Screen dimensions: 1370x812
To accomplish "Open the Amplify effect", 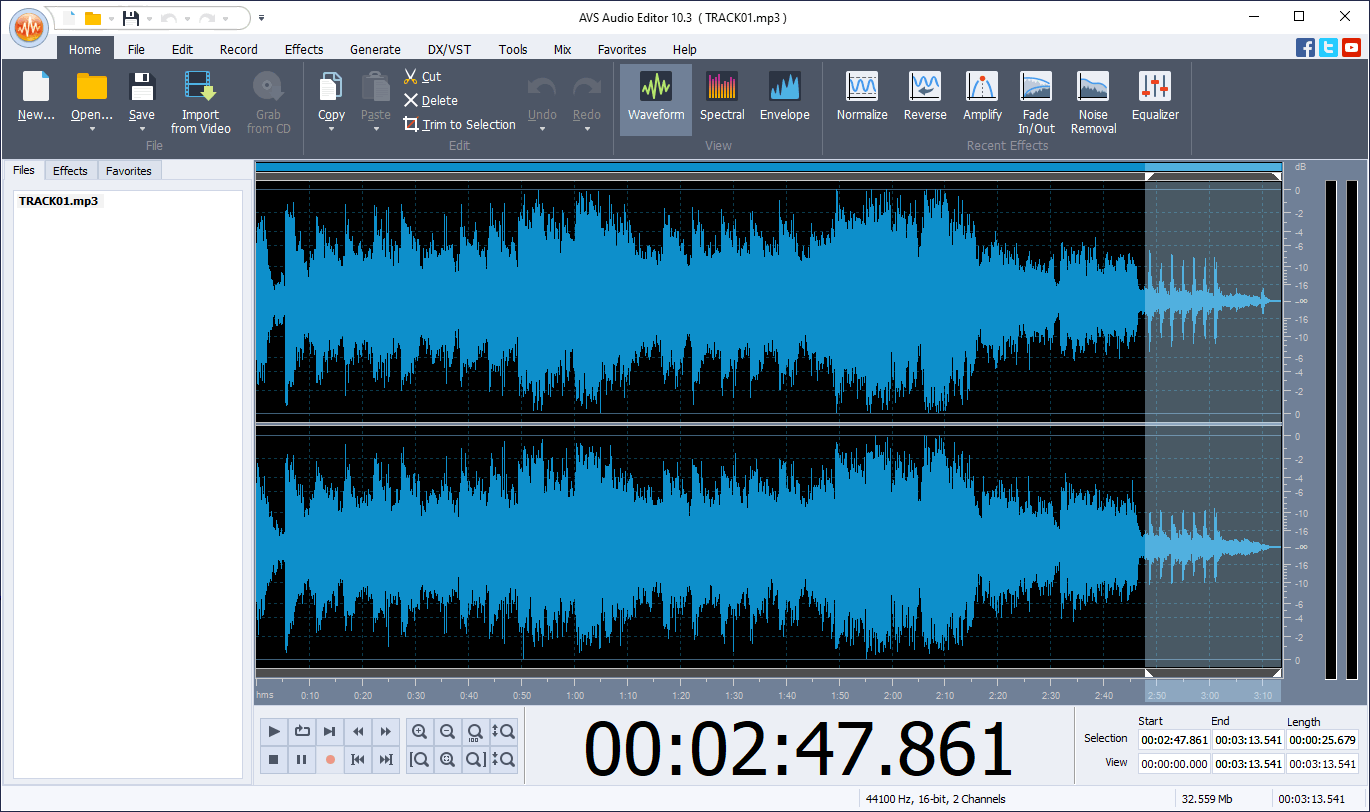I will tap(982, 97).
